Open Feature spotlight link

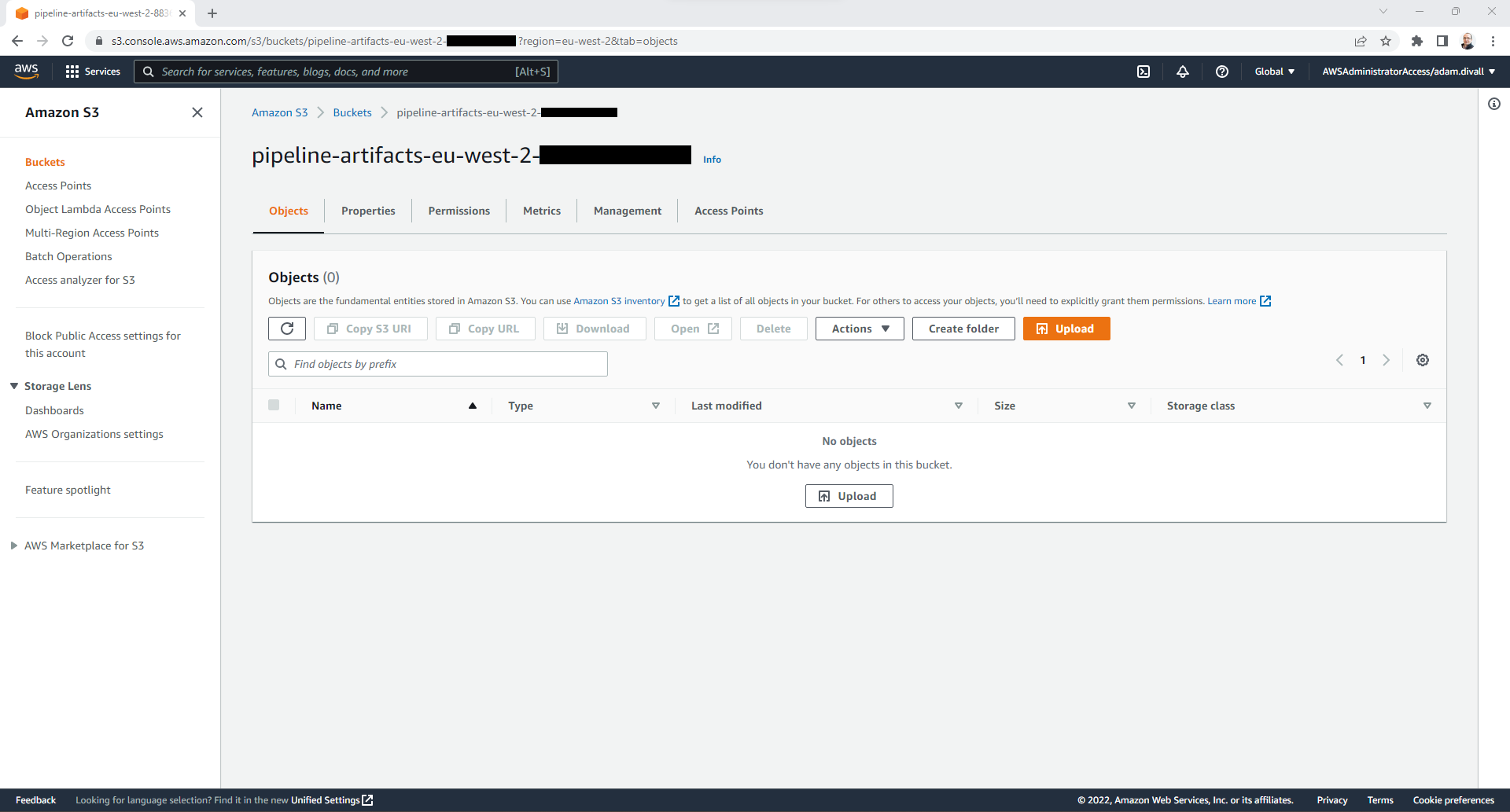pos(68,490)
